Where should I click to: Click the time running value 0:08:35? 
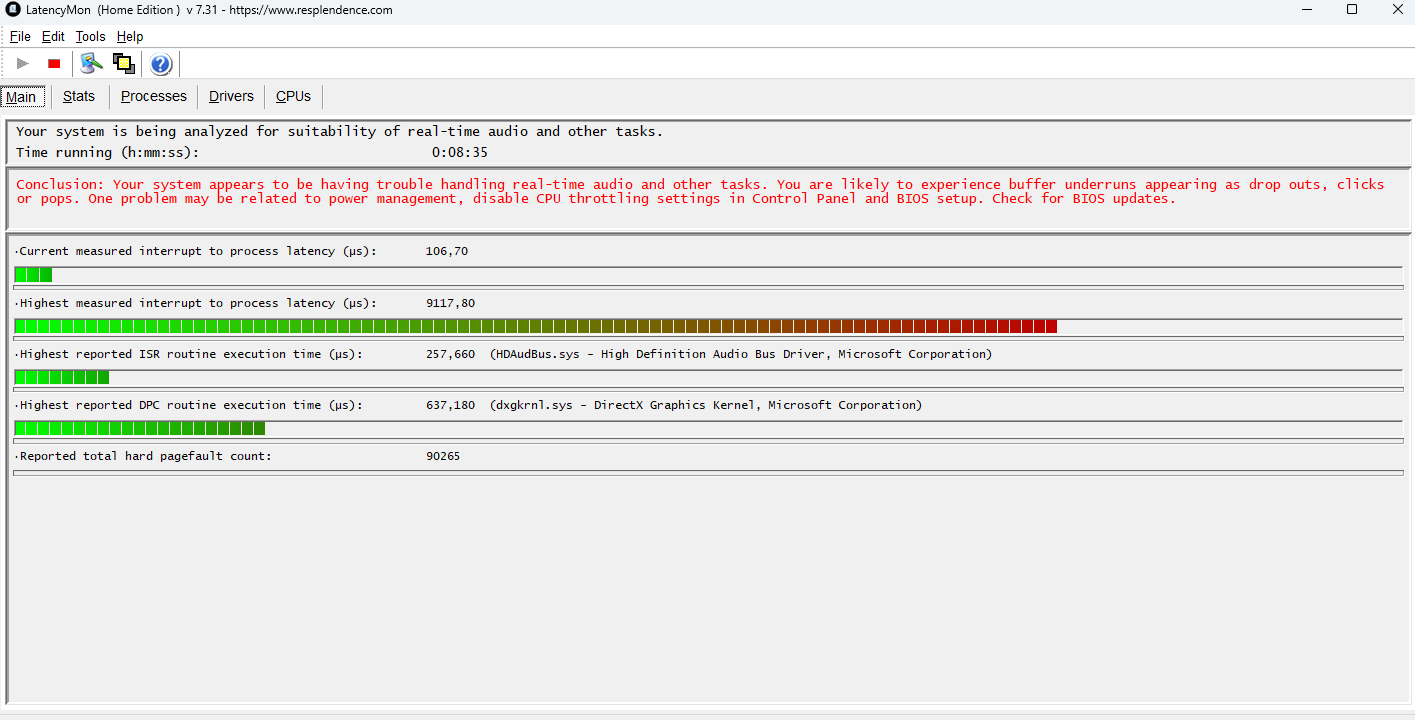pos(460,153)
